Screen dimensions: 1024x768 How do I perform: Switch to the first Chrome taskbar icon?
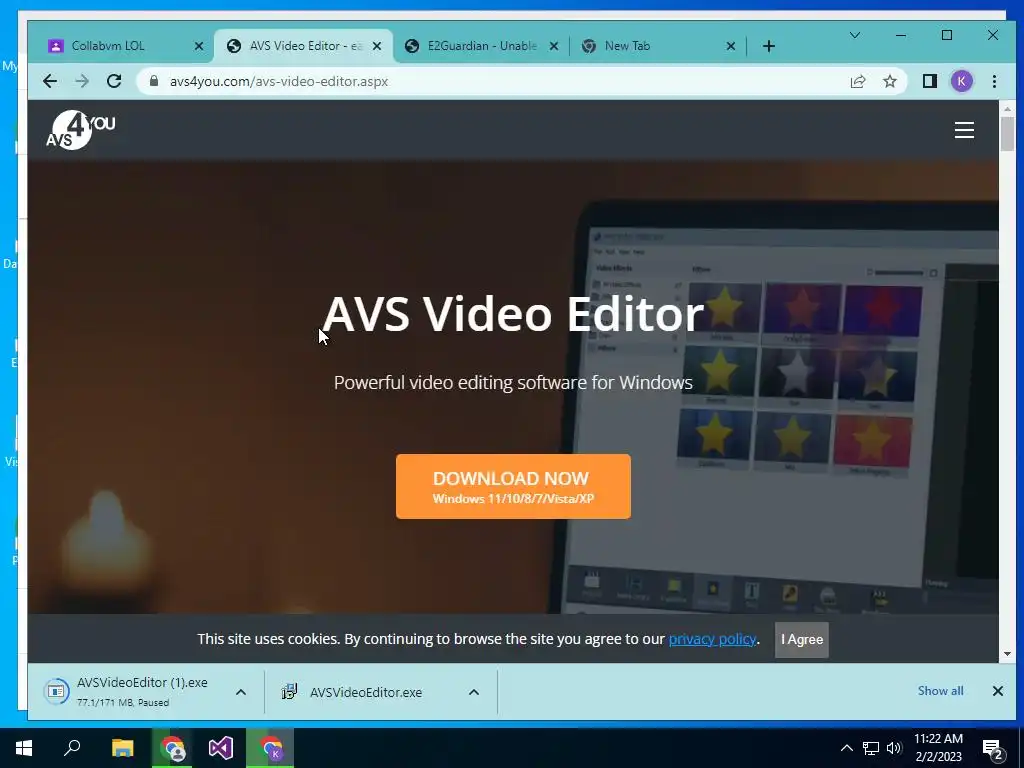[172, 748]
